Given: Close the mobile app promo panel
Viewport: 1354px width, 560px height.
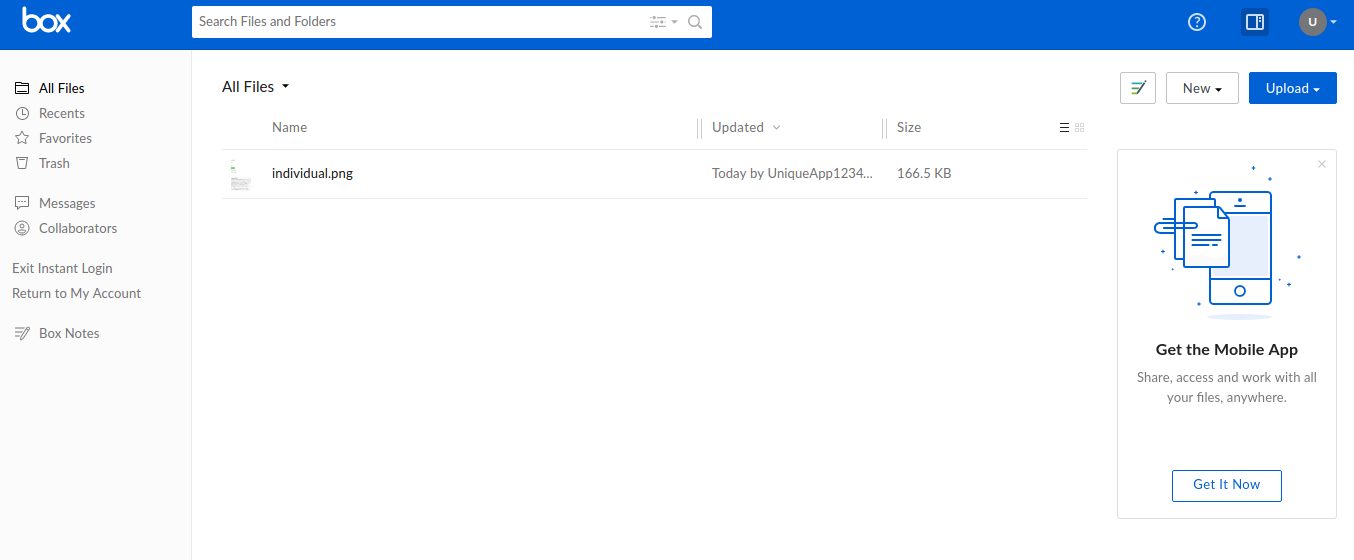Looking at the screenshot, I should 1322,164.
